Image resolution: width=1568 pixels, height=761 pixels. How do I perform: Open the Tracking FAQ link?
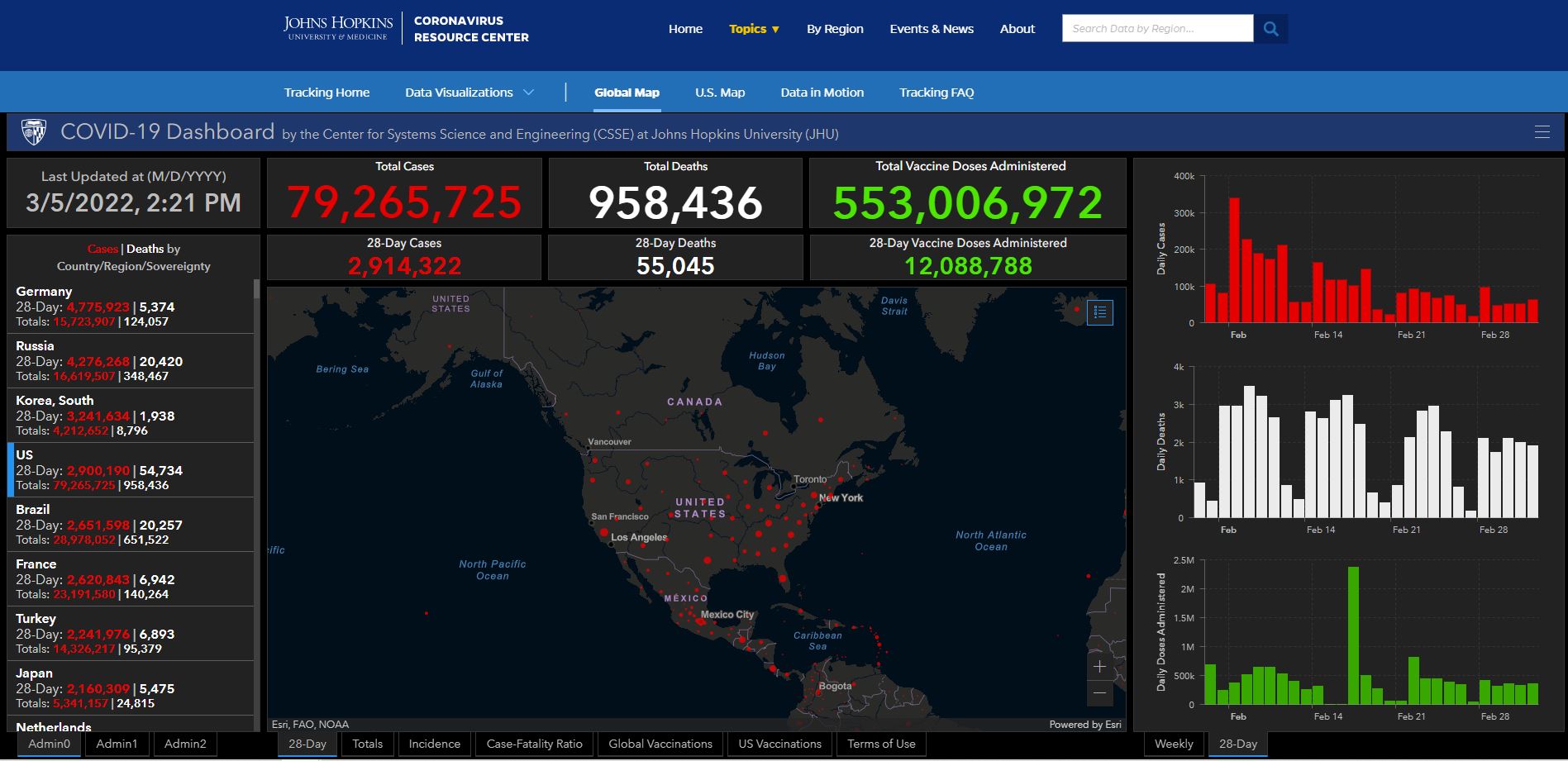937,93
